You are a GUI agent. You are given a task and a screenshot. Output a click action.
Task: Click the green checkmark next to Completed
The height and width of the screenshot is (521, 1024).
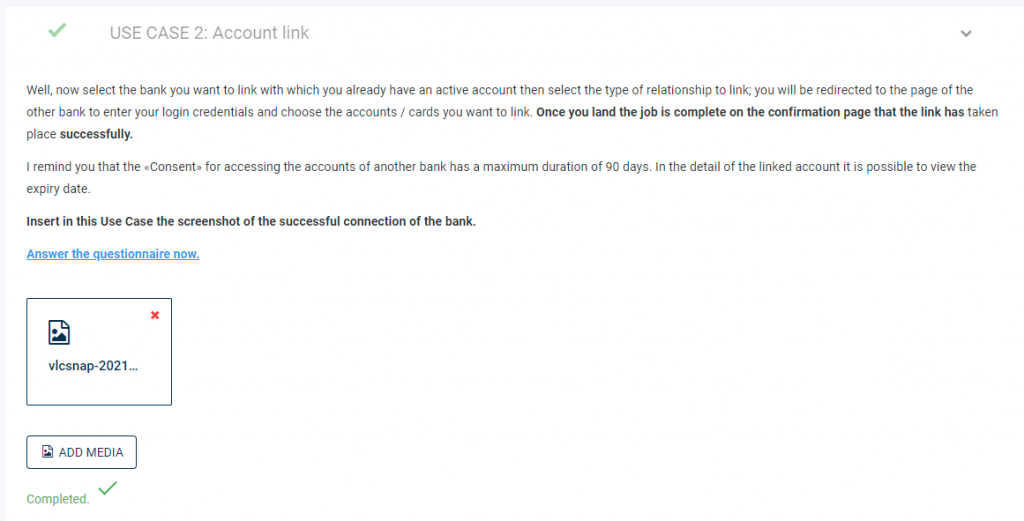coord(107,488)
